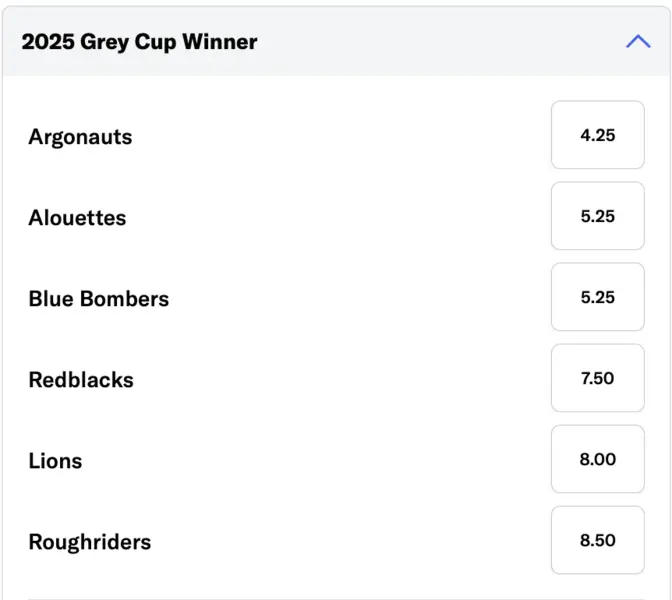Image resolution: width=672 pixels, height=600 pixels.
Task: Select the 8.50 odds box
Action: (x=597, y=540)
